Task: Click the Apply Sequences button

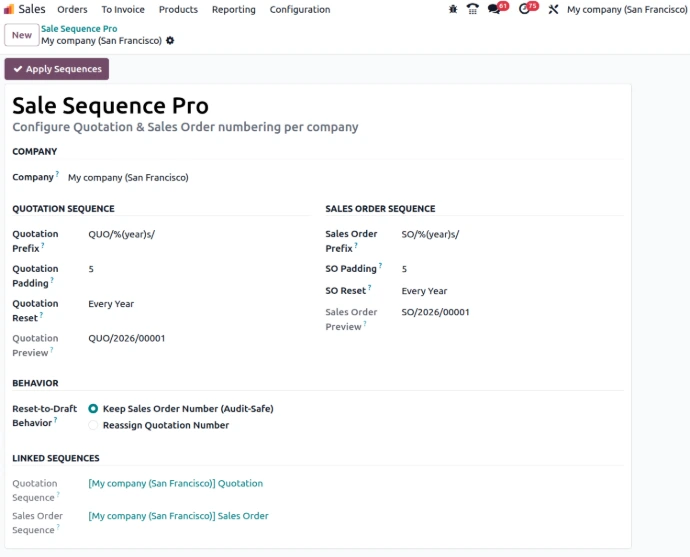Action: (x=57, y=69)
